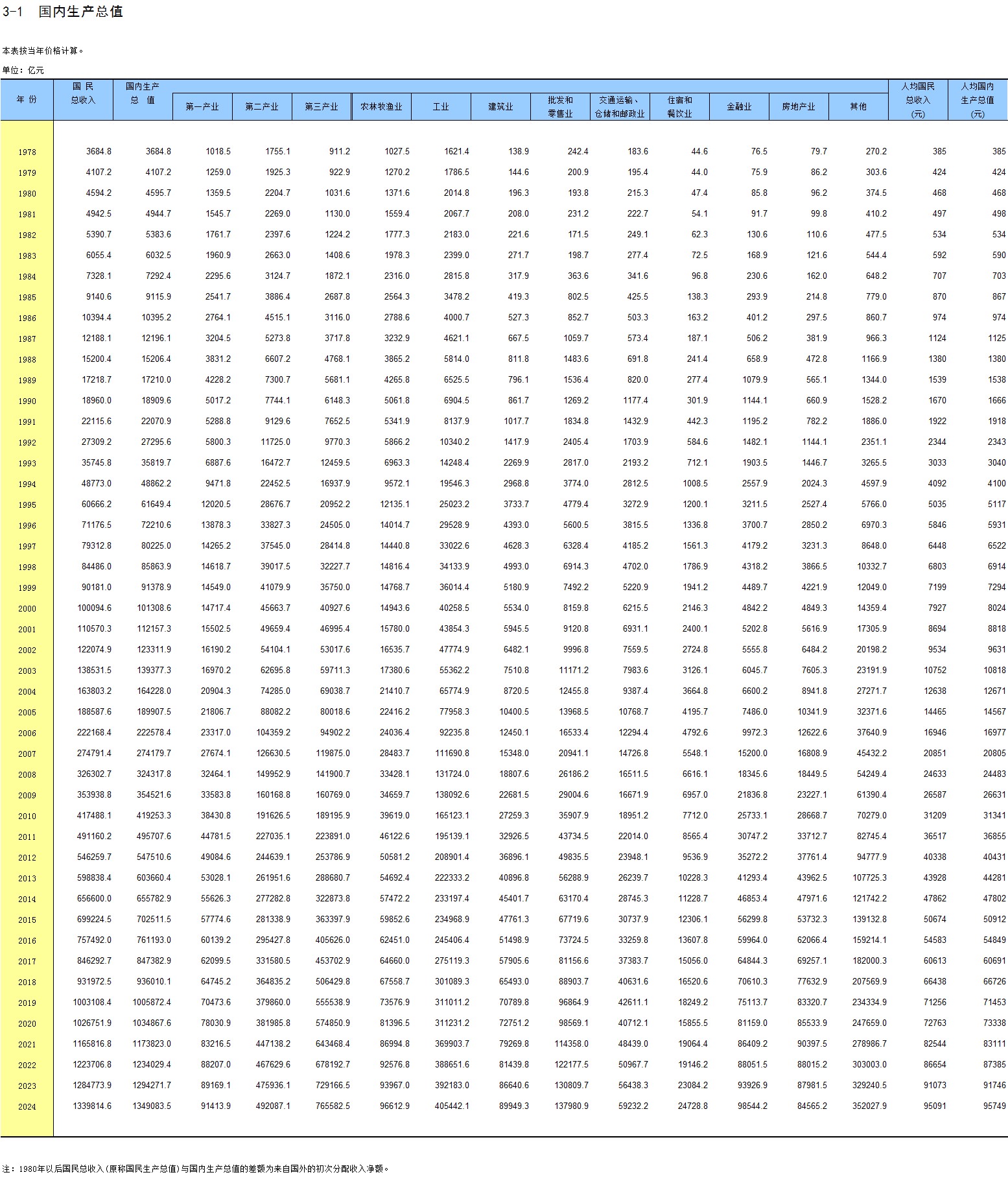Select the 交通运输、仓储和邮政业 header
The image size is (1008, 1179).
[620, 107]
